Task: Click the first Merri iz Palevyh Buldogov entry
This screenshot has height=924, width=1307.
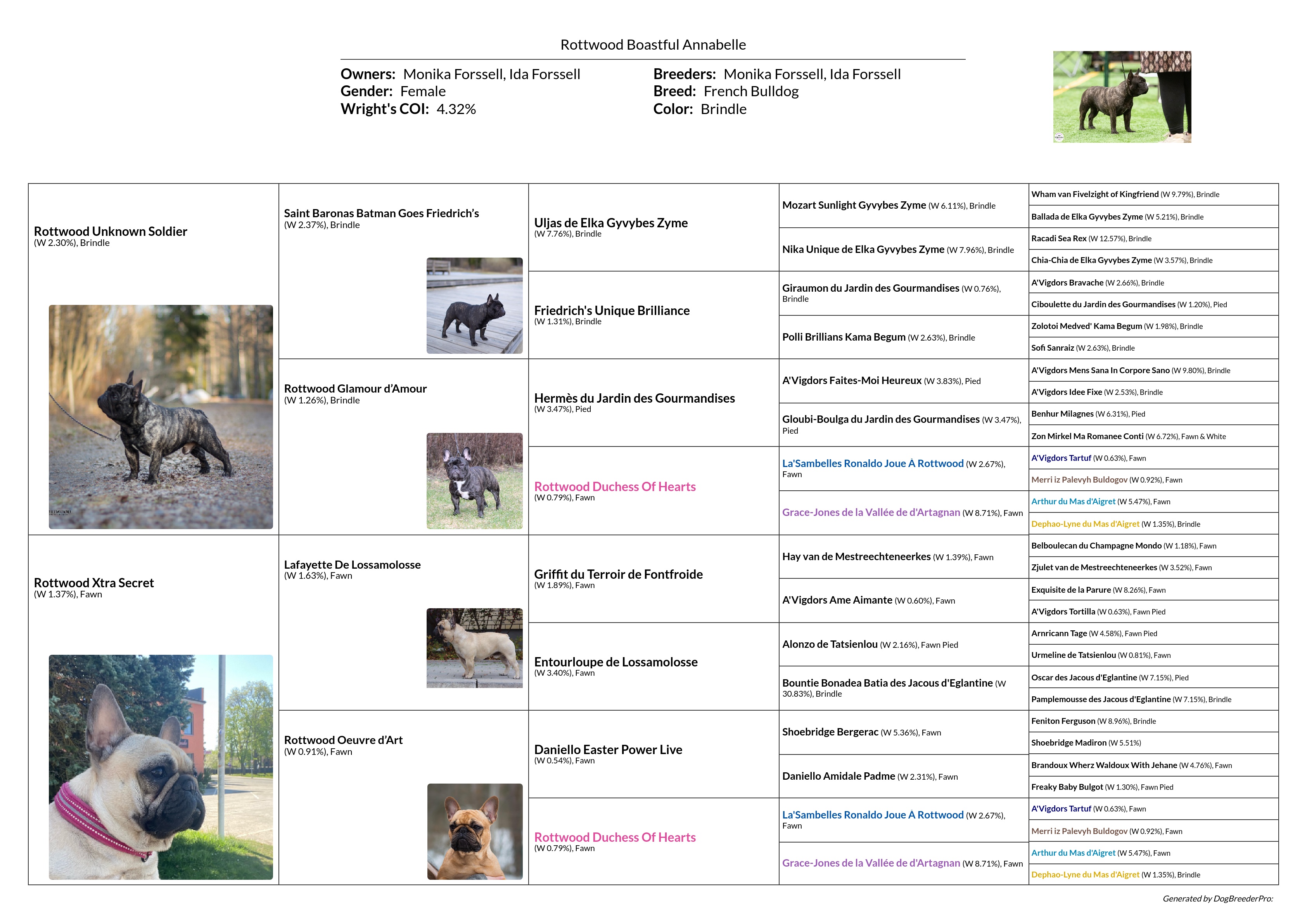Action: (x=1079, y=480)
